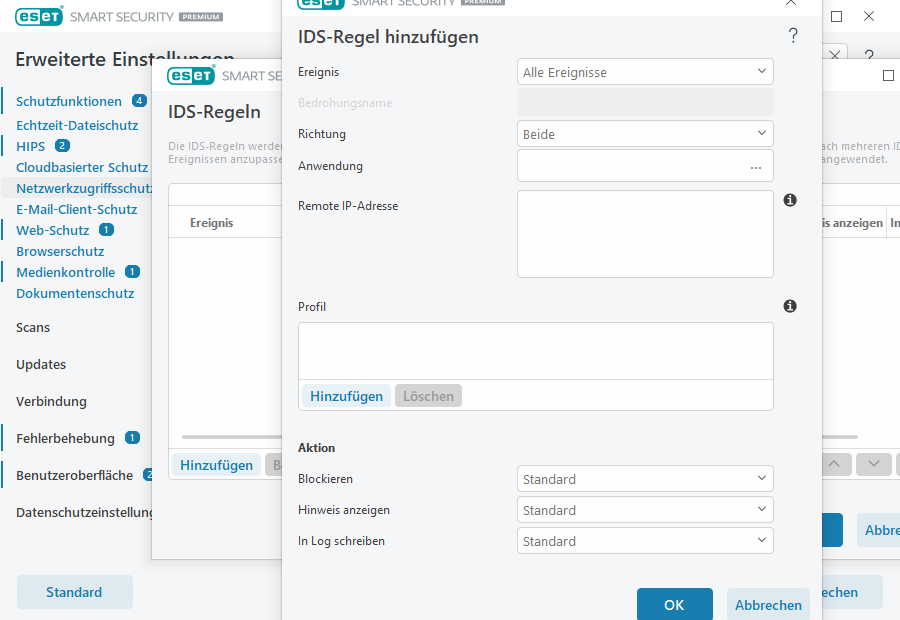Click the ESET logo in the IDS-Regeln window
Image resolution: width=900 pixels, height=620 pixels.
tap(190, 75)
